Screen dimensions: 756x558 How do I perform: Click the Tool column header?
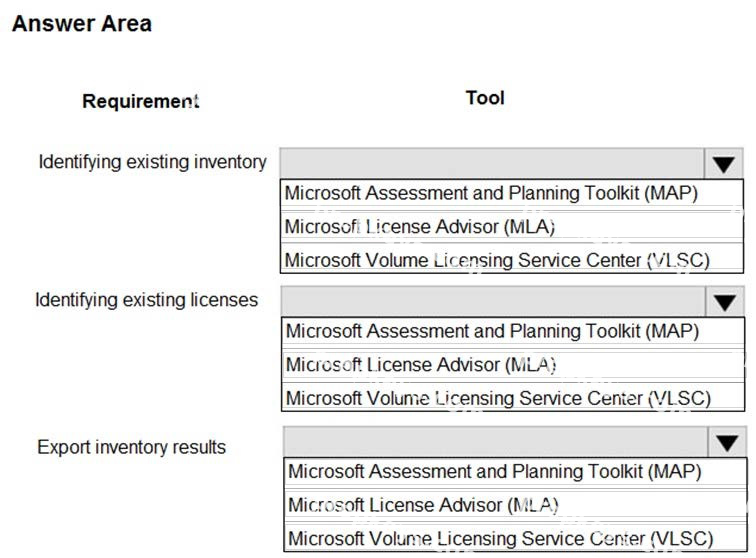click(485, 98)
